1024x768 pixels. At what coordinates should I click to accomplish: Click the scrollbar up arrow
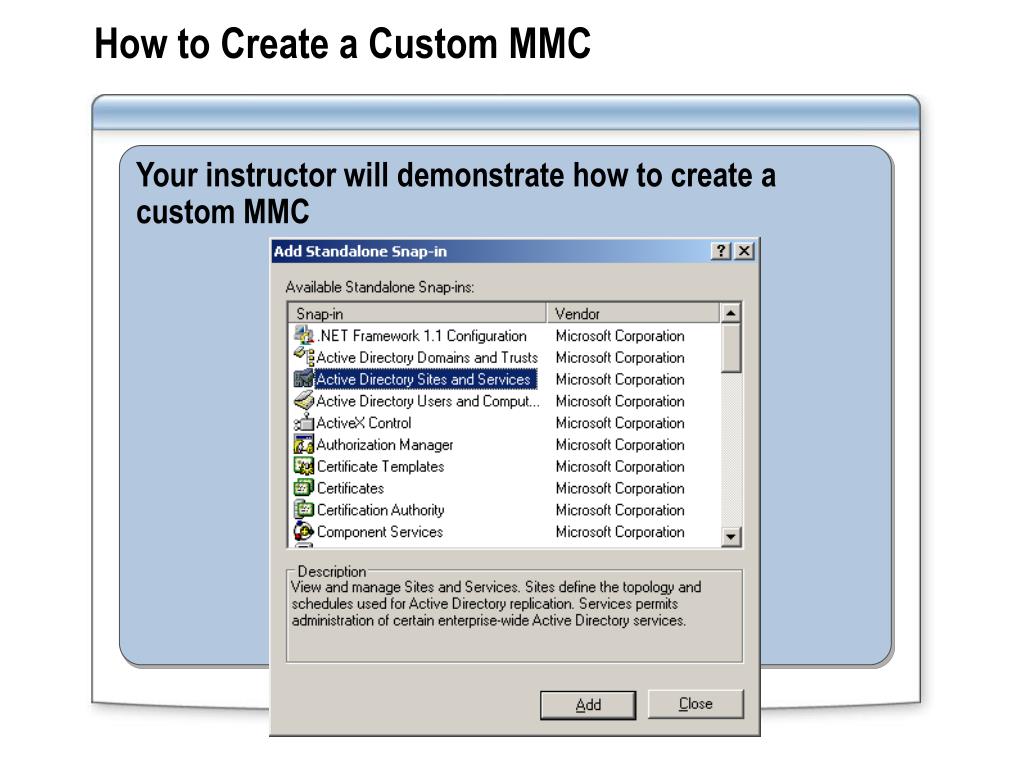[731, 313]
